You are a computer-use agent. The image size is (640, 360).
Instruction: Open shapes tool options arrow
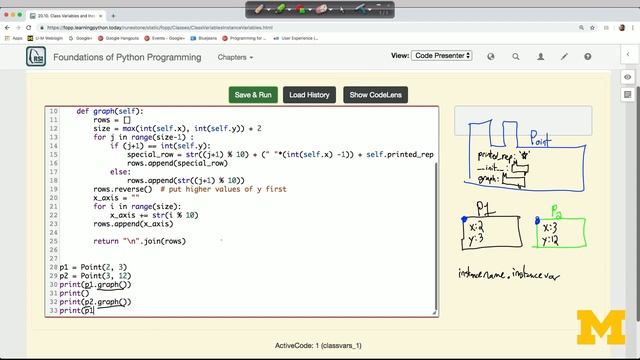[x=310, y=10]
